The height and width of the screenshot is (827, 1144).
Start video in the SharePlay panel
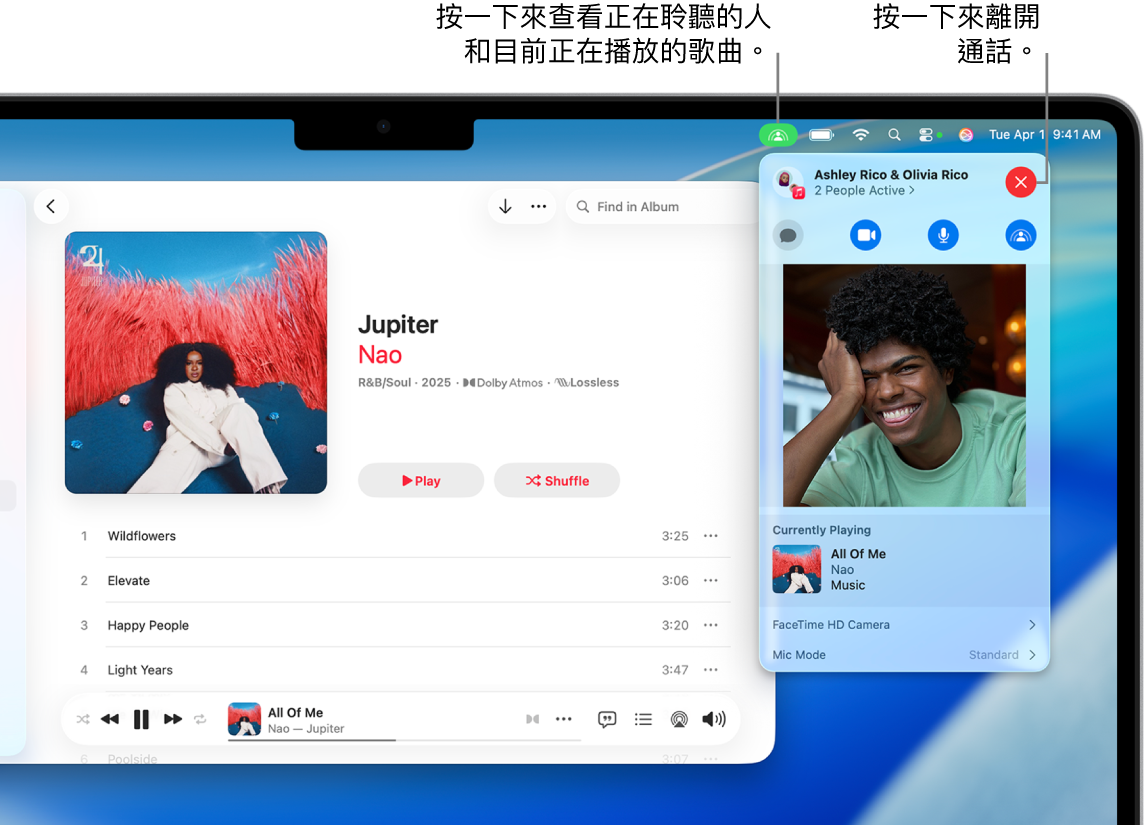[866, 235]
